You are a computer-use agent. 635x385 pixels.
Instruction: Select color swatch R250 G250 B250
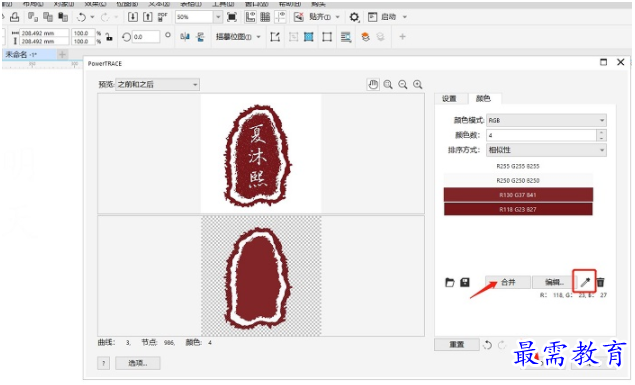[518, 181]
